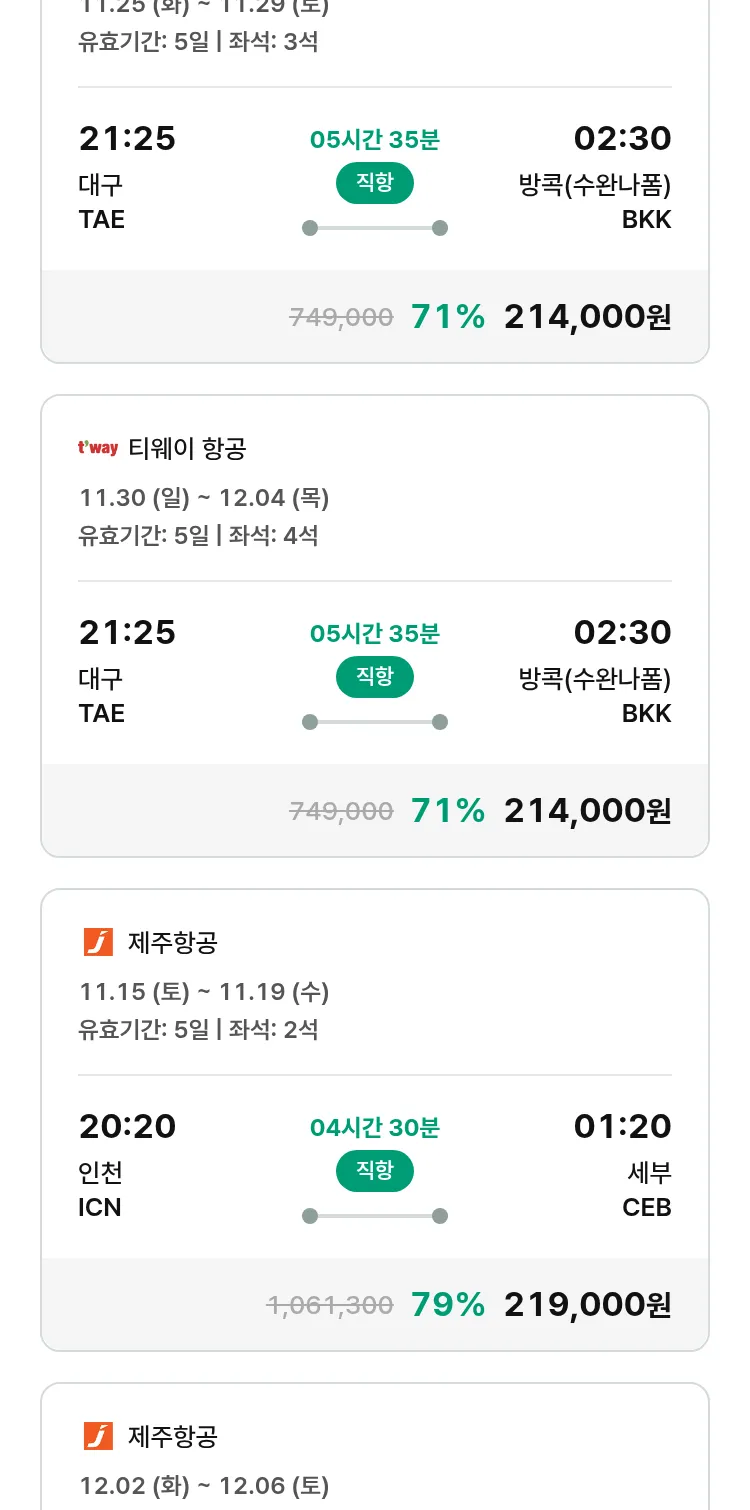
Task: Click the 11.30 (일) ~ 12.04 (목) date range
Action: [x=204, y=497]
